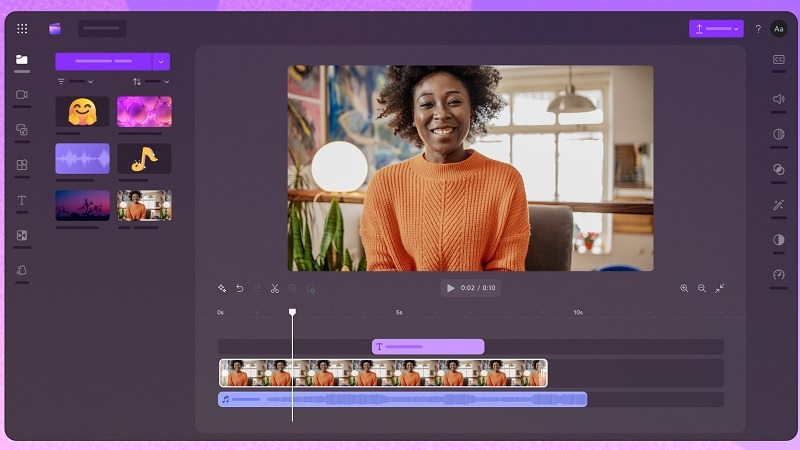
Task: Open the templates tab in sidebar
Action: [x=21, y=165]
